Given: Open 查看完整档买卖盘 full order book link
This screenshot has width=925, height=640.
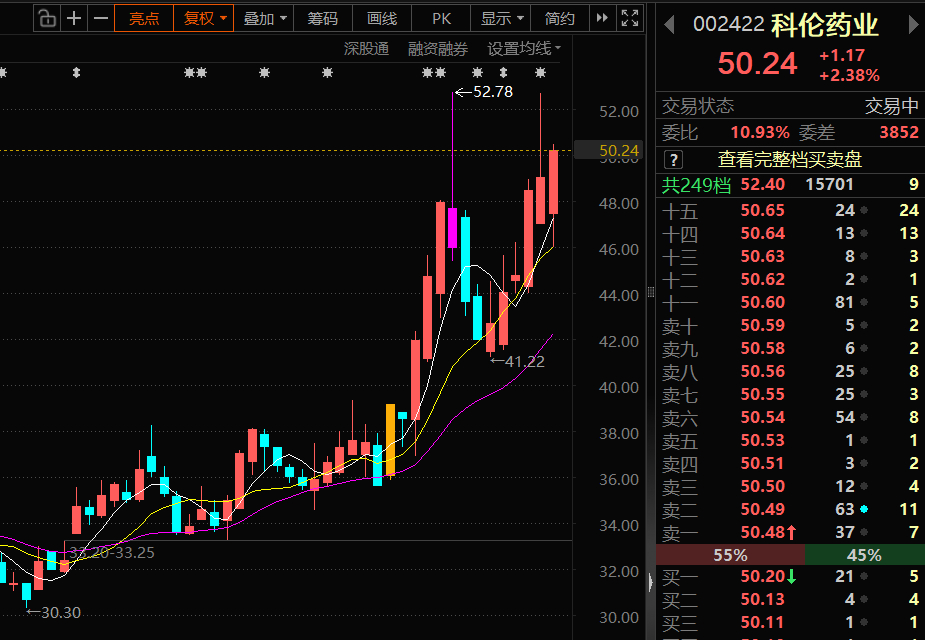Looking at the screenshot, I should click(x=790, y=159).
